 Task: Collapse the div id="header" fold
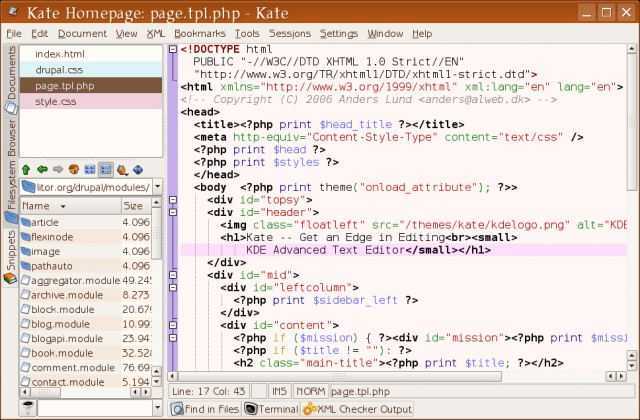click(x=173, y=212)
